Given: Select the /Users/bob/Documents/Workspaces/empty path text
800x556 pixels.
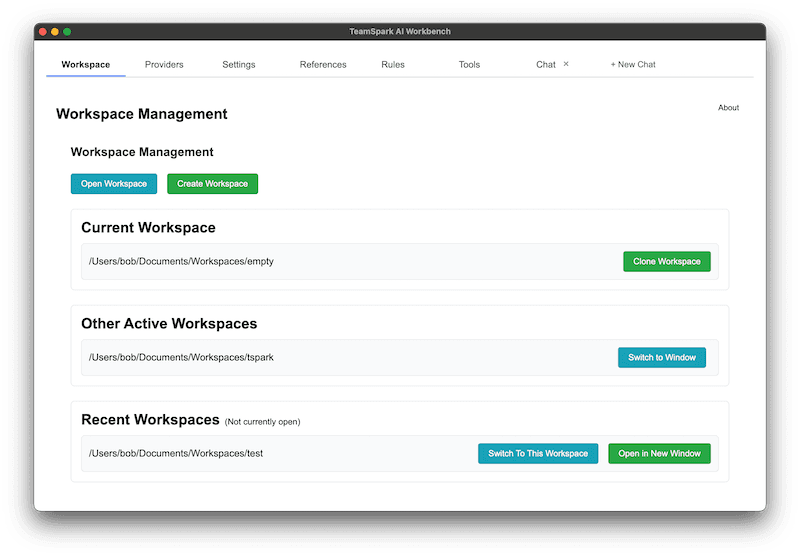Looking at the screenshot, I should pyautogui.click(x=181, y=261).
